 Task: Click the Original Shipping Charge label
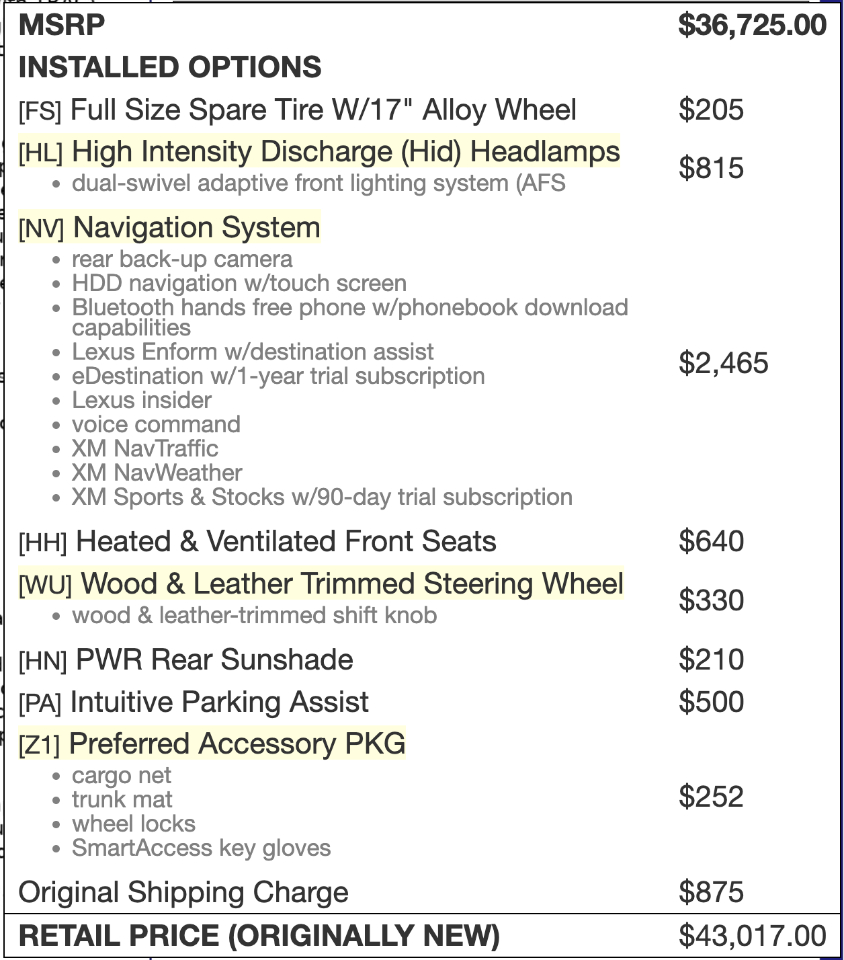(184, 892)
